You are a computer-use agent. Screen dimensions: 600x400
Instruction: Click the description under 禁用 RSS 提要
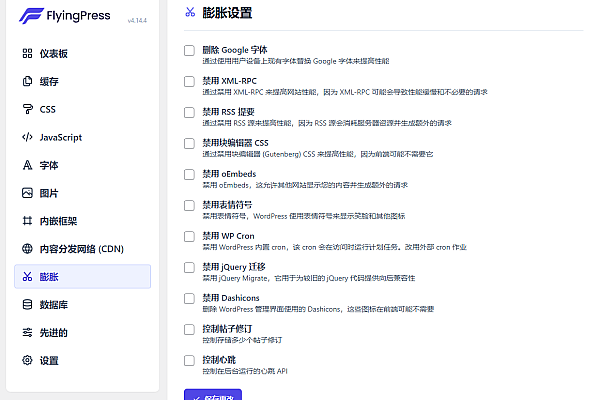(327, 123)
